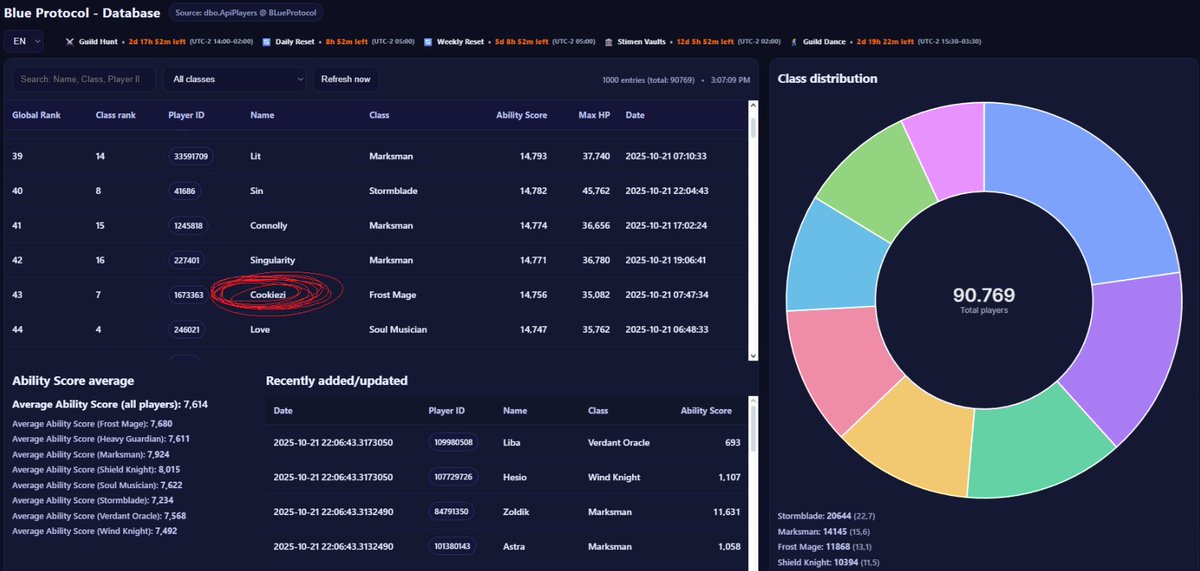Sort leaderboard by Max HP header

pyautogui.click(x=594, y=115)
